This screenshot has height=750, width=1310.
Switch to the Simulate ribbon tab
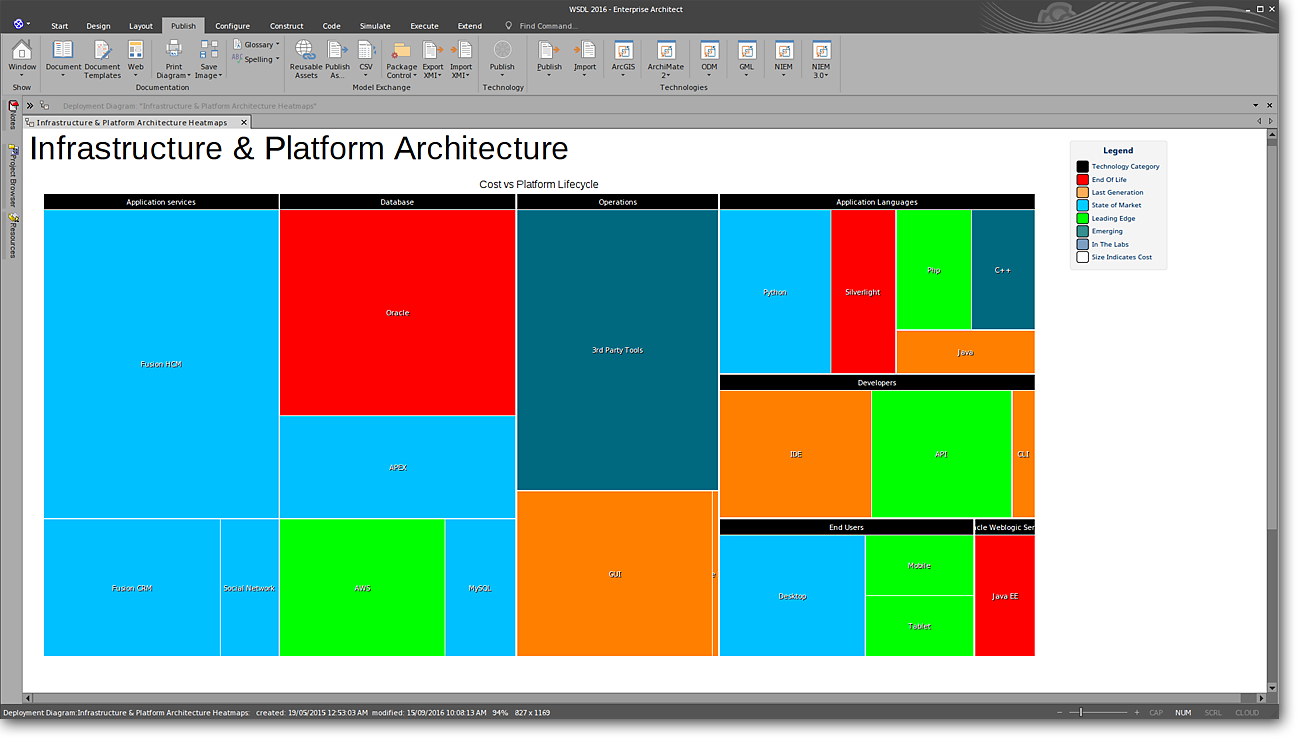tap(375, 26)
